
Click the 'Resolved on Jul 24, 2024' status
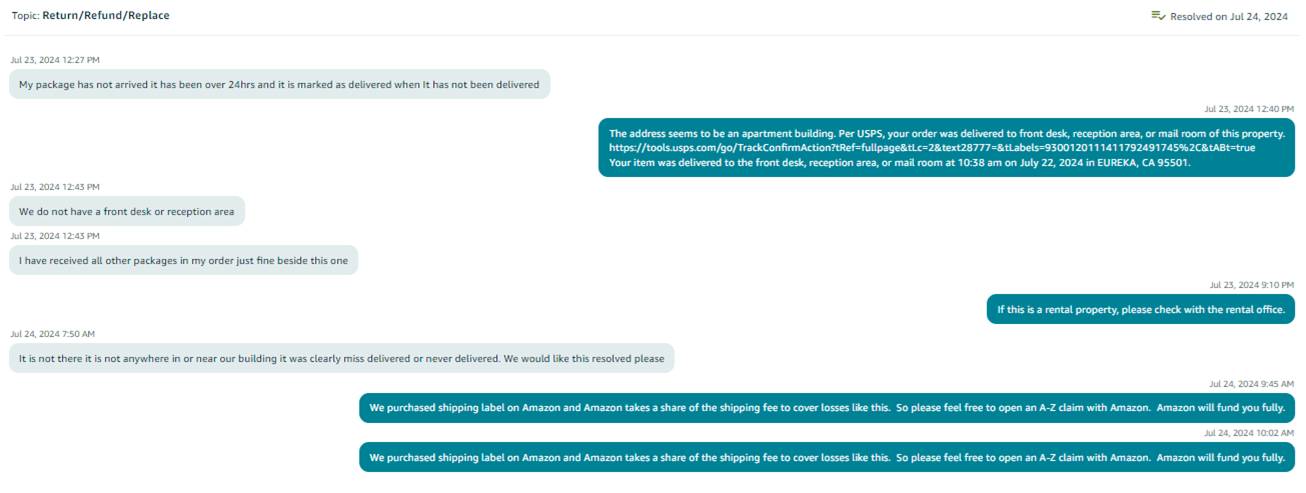[x=1228, y=16]
